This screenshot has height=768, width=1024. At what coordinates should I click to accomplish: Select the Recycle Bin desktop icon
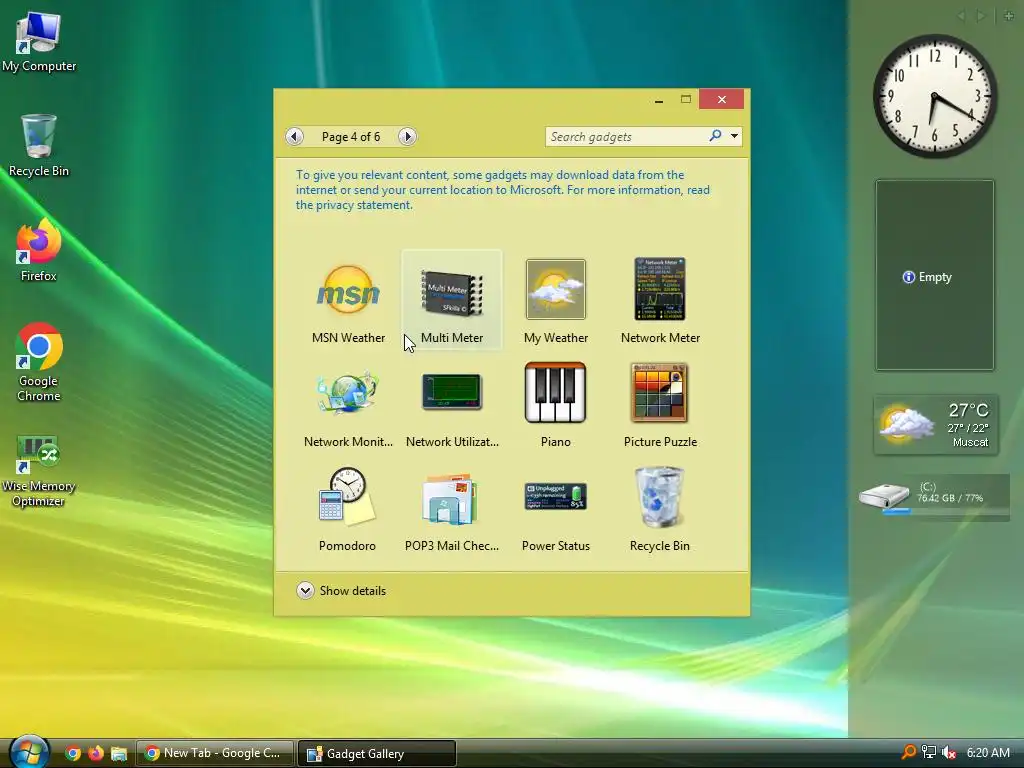[x=39, y=145]
